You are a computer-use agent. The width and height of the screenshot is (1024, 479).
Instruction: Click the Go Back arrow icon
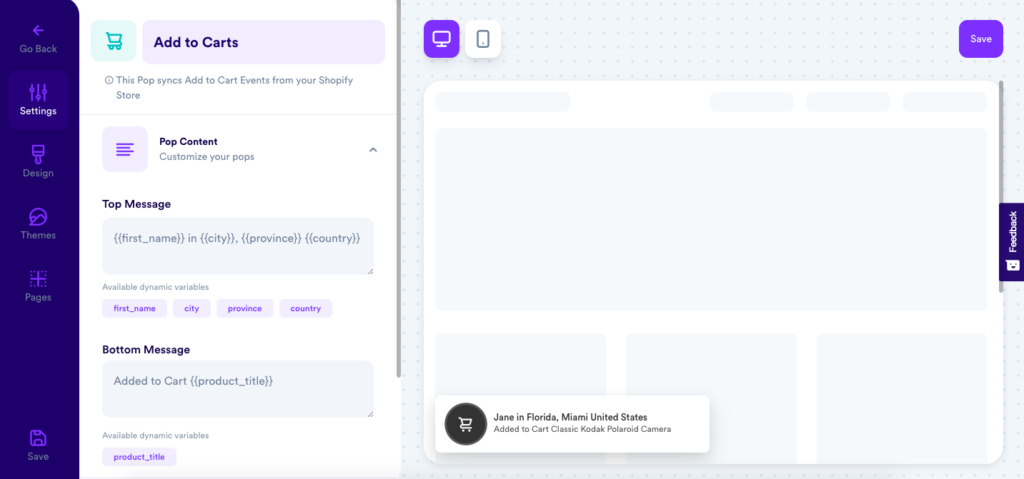[38, 30]
